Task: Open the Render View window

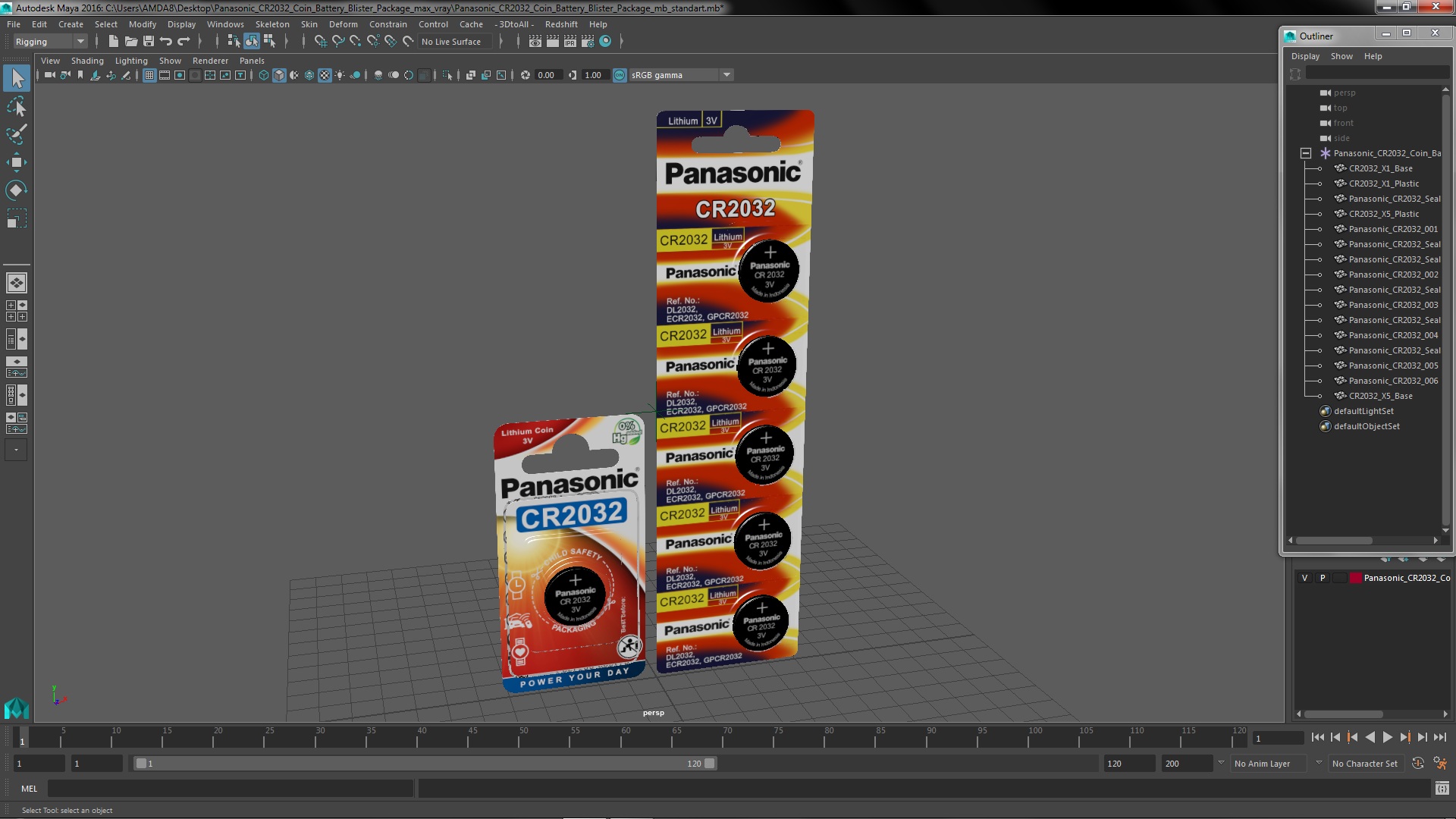Action: [535, 42]
